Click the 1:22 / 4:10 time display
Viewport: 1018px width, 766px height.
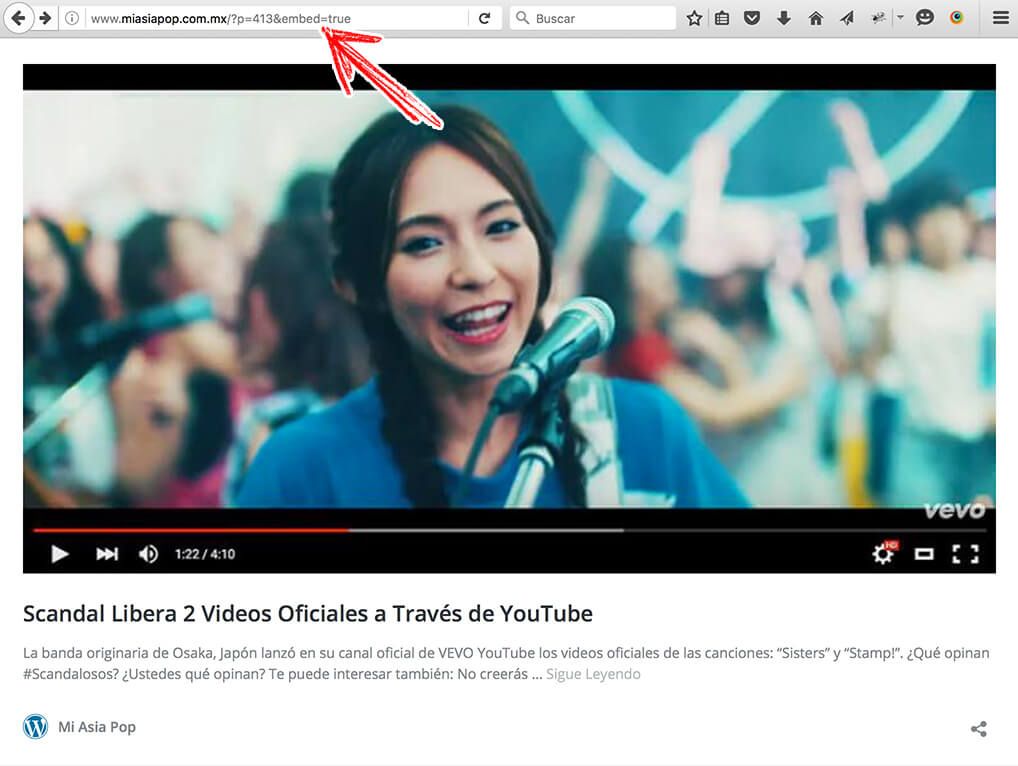[205, 554]
